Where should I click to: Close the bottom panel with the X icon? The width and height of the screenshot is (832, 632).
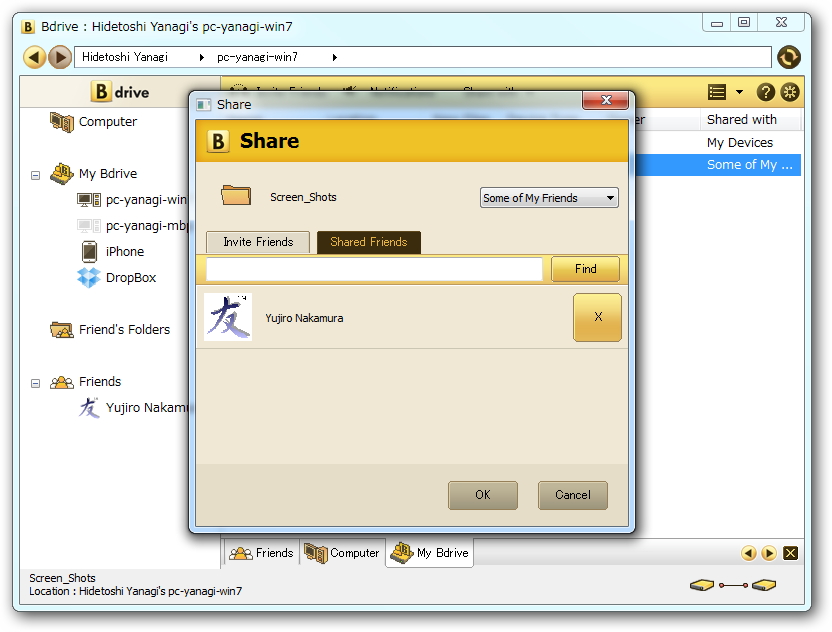click(791, 553)
